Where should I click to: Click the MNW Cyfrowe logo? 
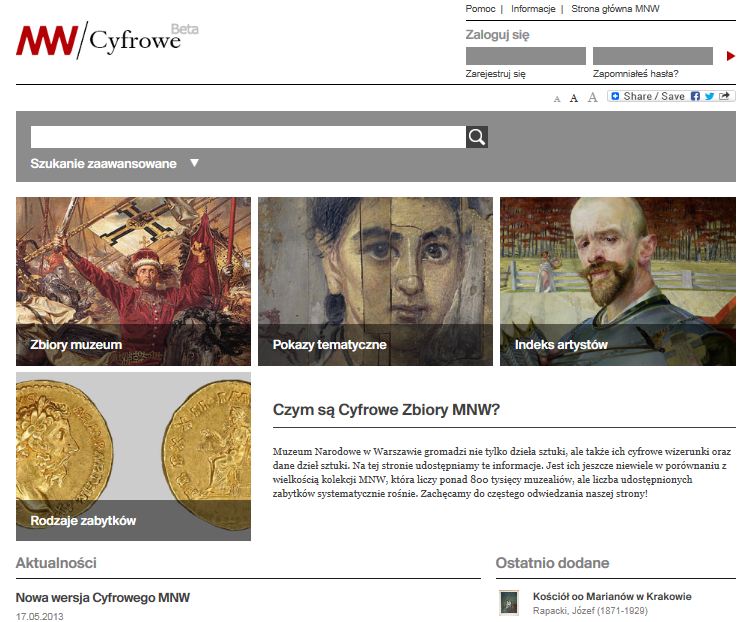click(107, 40)
